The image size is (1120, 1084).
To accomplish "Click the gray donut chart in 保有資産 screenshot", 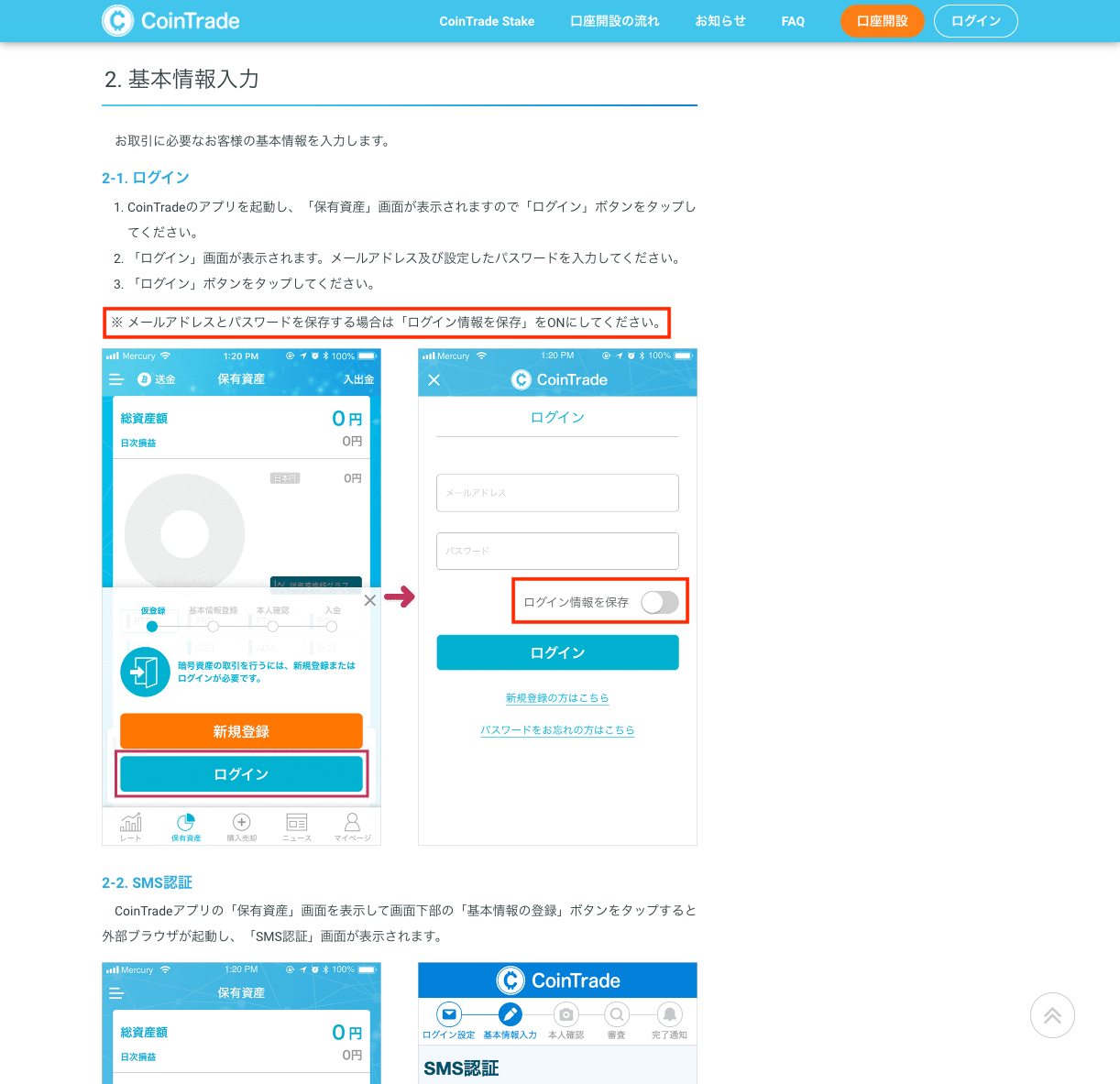I will (184, 533).
